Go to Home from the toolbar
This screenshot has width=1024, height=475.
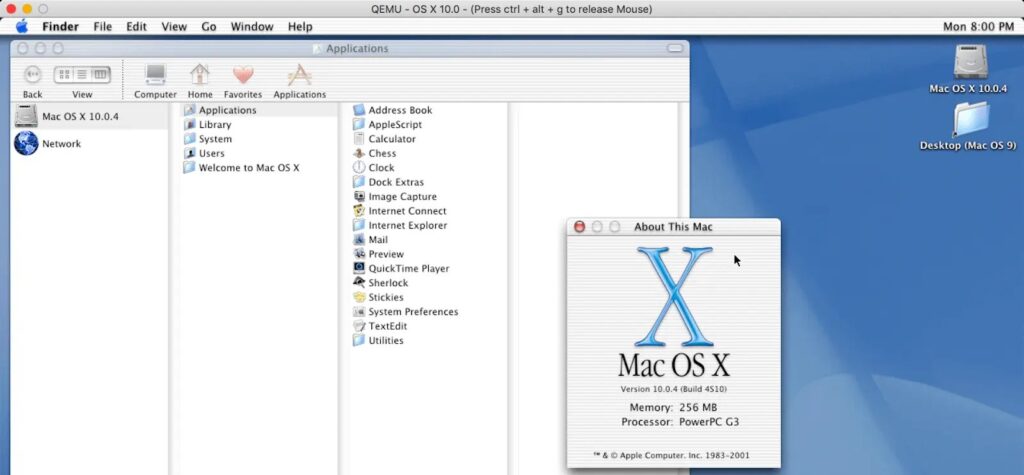tap(200, 81)
